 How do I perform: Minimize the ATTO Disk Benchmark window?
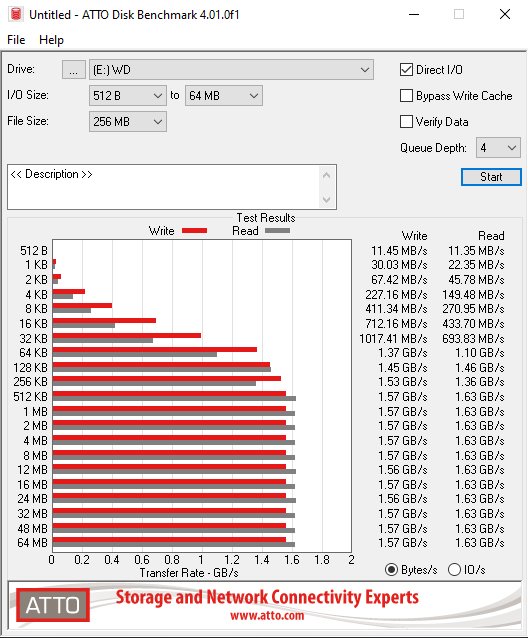pyautogui.click(x=414, y=14)
